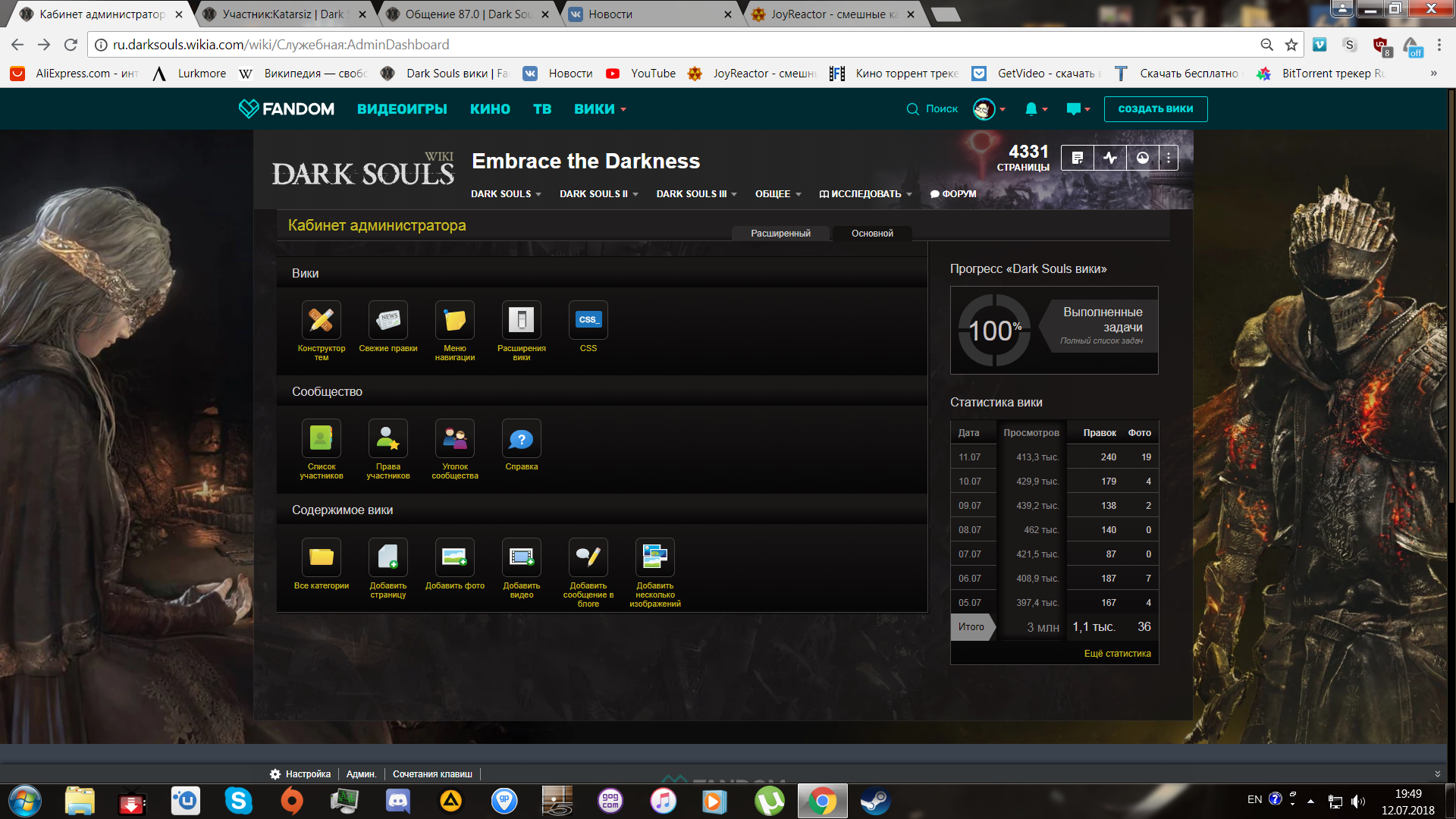1456x819 pixels.
Task: Open All Categories (Все категории) icon
Action: (x=321, y=557)
